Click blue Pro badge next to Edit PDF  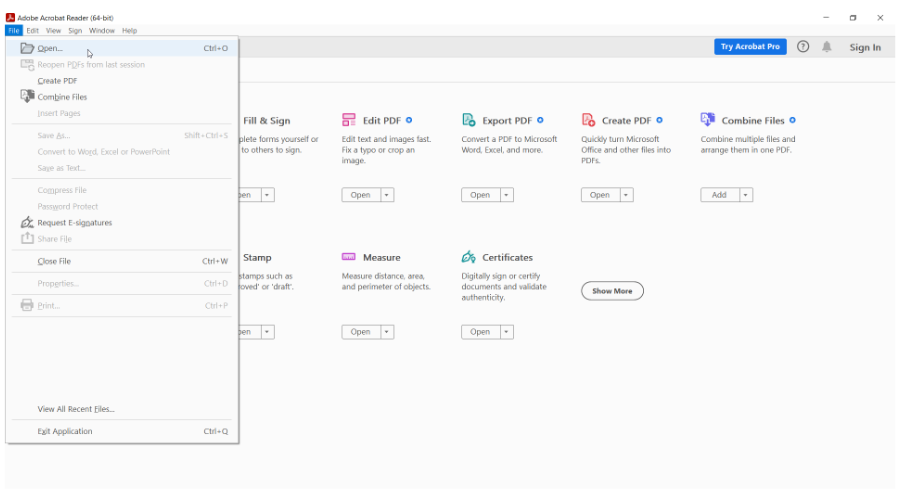pos(409,120)
